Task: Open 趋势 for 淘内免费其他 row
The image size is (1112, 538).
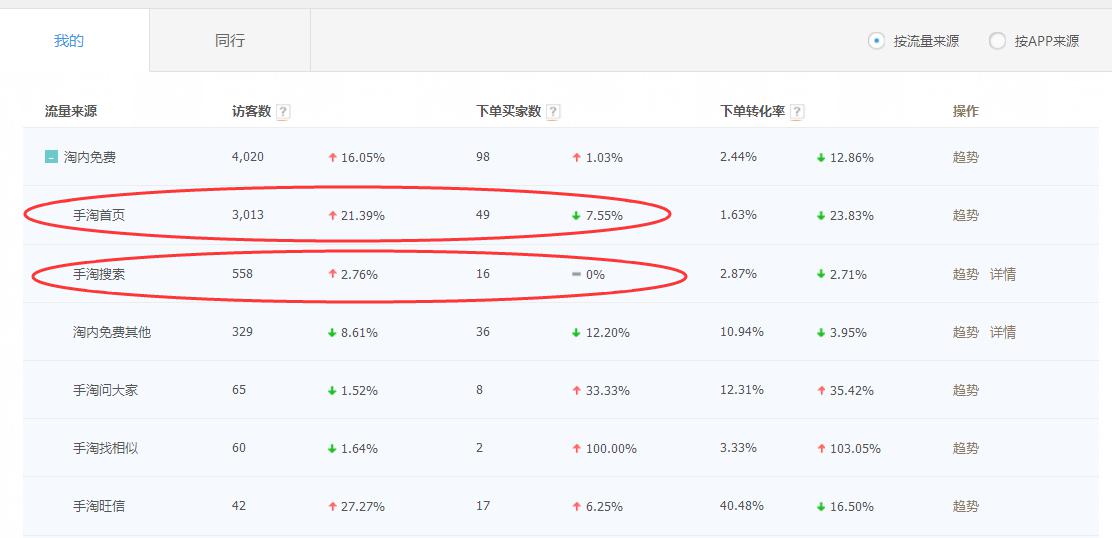Action: point(965,332)
